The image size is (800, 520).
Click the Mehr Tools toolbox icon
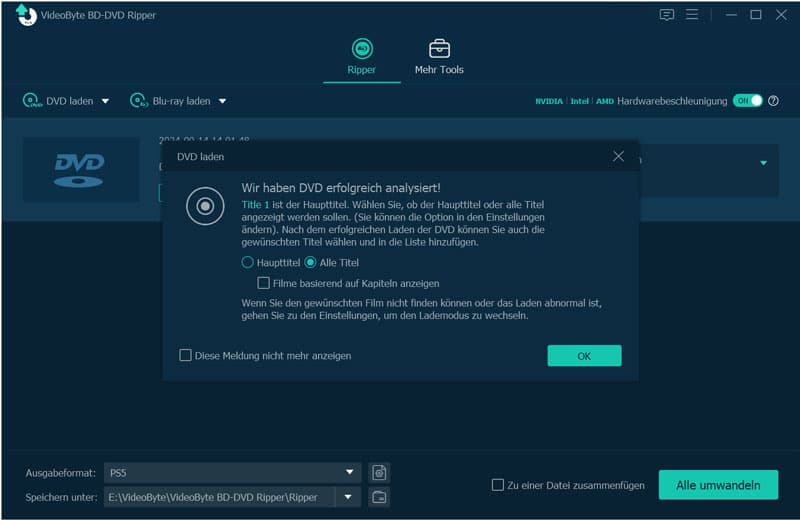[439, 48]
